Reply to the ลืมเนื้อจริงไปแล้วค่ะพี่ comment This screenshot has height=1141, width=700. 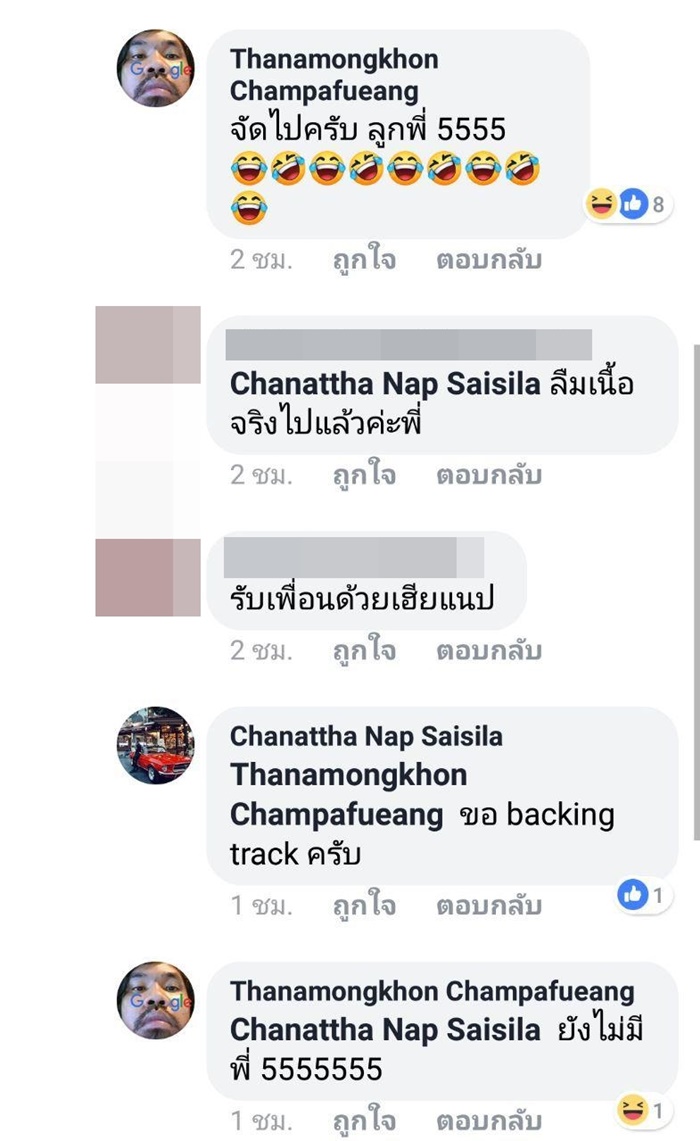pos(489,474)
